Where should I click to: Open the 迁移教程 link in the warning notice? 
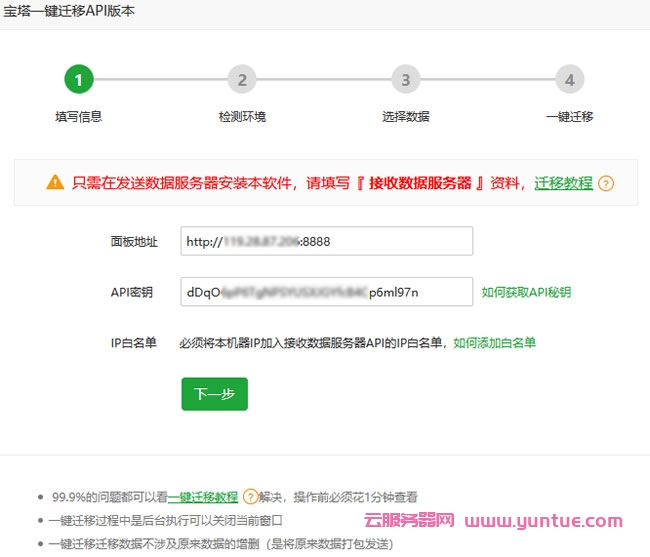[563, 184]
